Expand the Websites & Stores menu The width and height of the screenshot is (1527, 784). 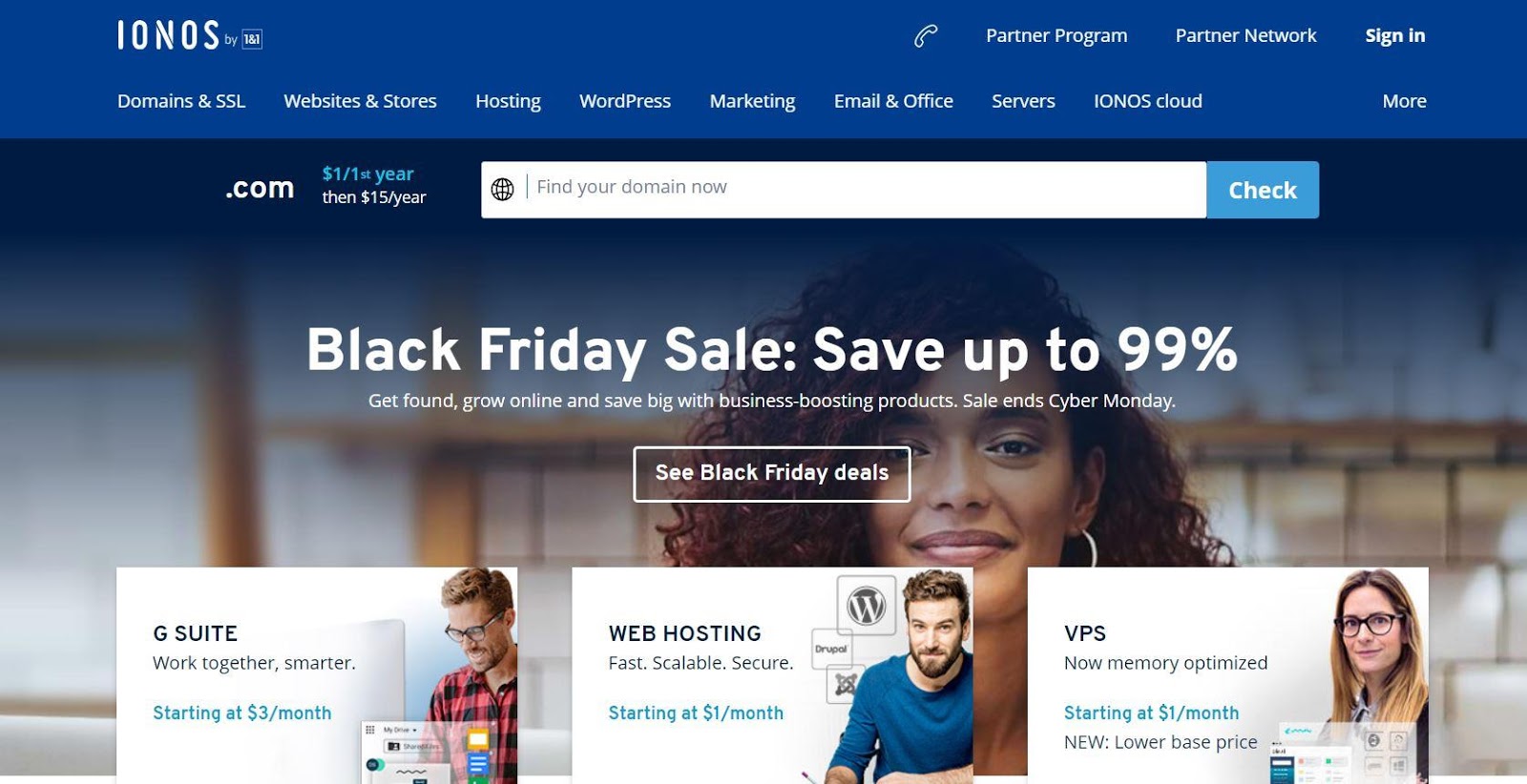360,101
